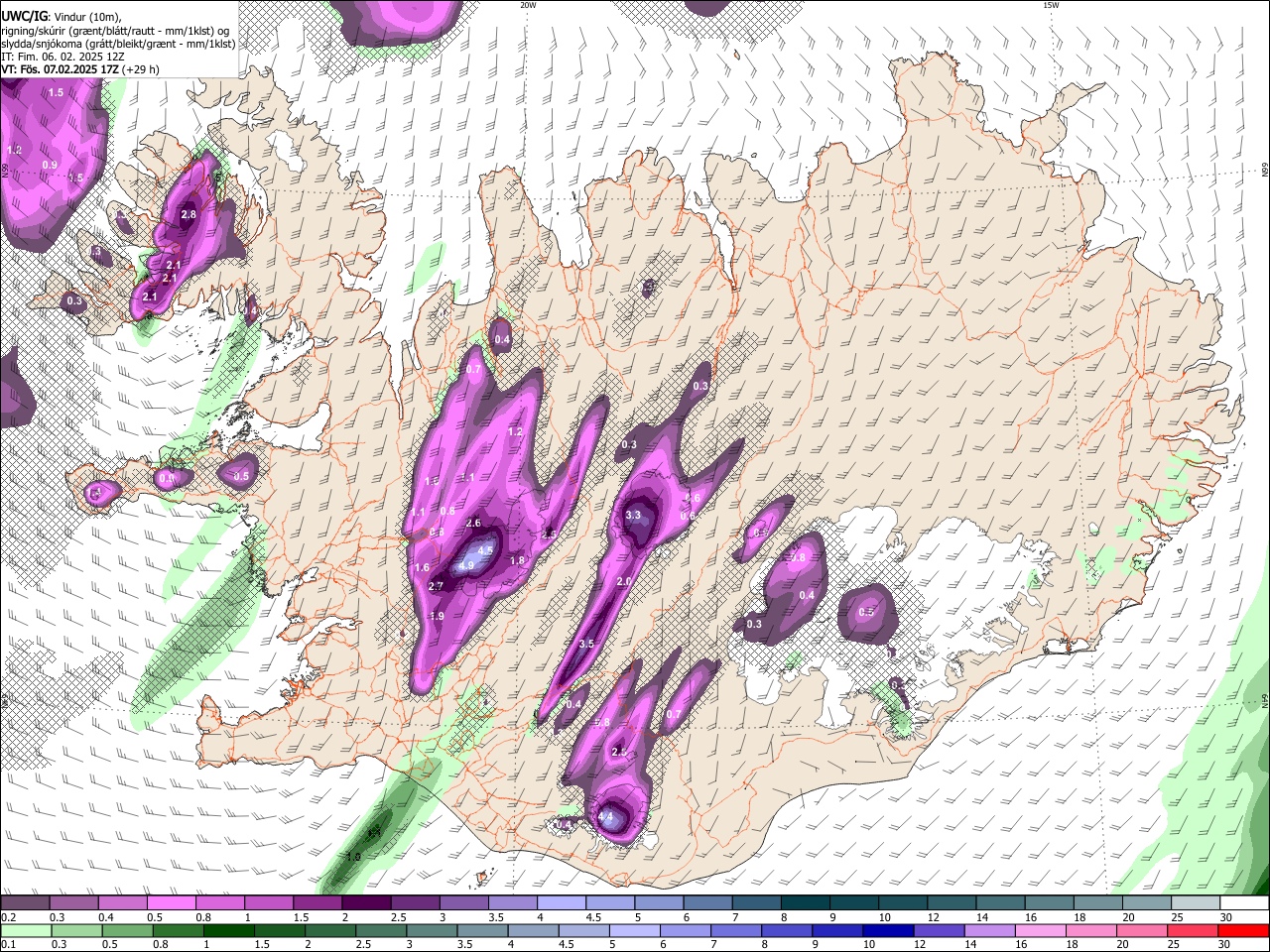Select red bottom scale swatch at 25

(1194, 931)
